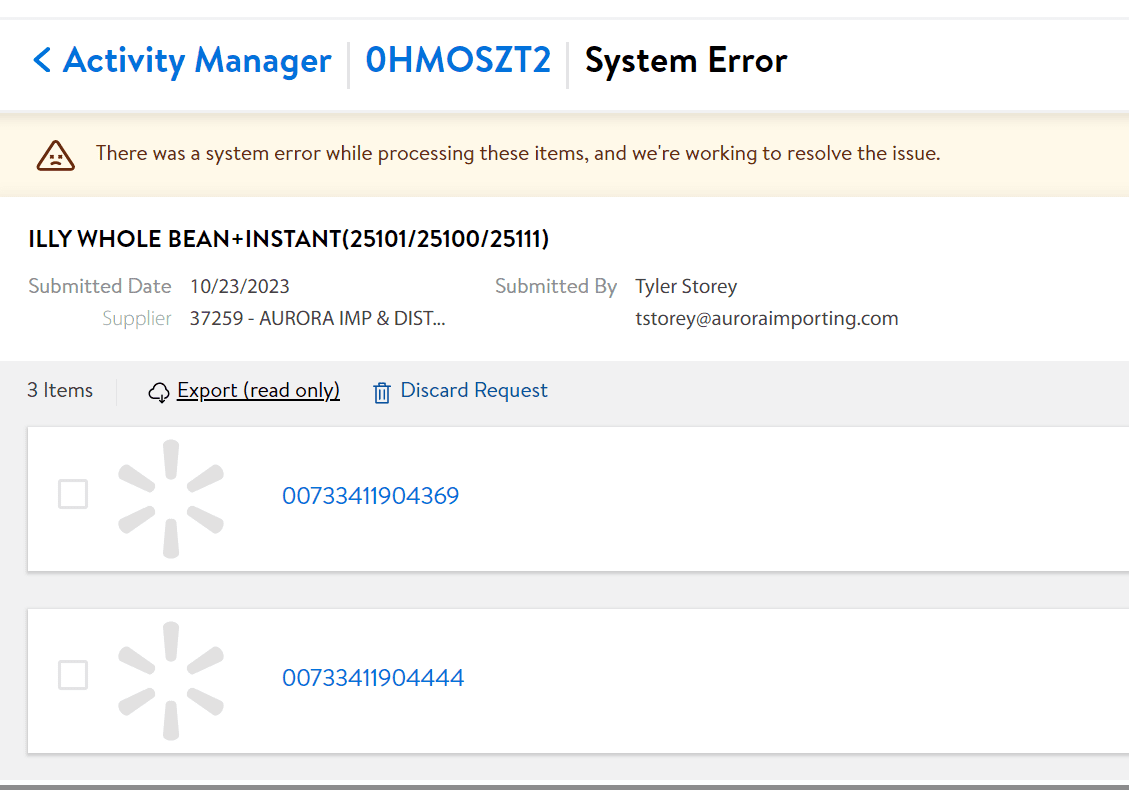Screen dimensions: 1129x790
Task: Click the sad-face warning triangle icon
Action: (55, 156)
